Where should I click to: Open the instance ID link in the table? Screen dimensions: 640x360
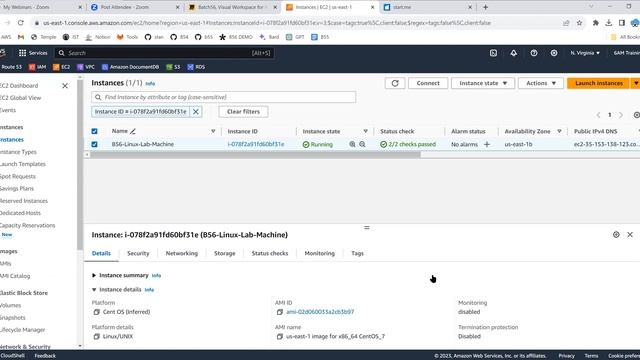click(256, 144)
